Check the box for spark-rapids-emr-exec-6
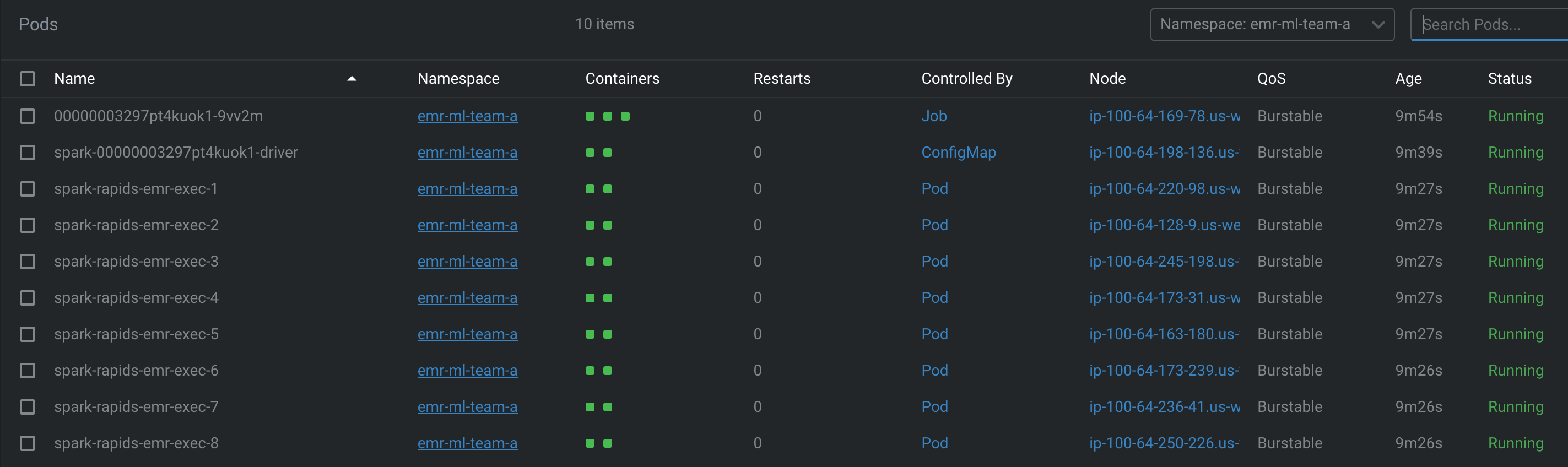Viewport: 1568px width, 467px height. tap(28, 371)
